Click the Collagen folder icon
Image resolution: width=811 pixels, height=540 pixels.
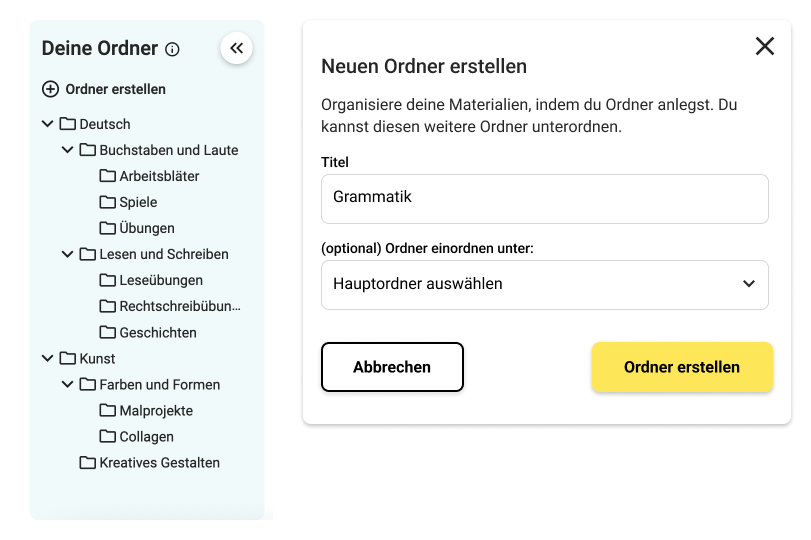108,437
